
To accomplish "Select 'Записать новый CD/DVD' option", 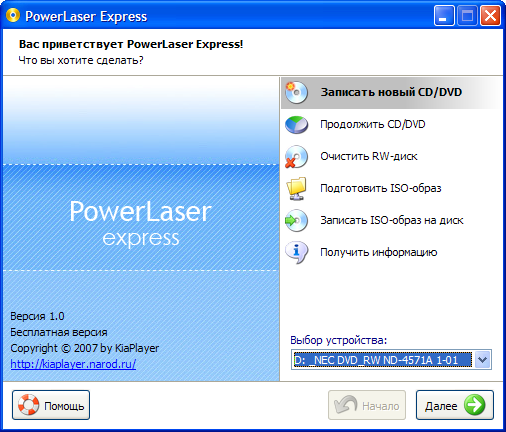I will pyautogui.click(x=391, y=92).
